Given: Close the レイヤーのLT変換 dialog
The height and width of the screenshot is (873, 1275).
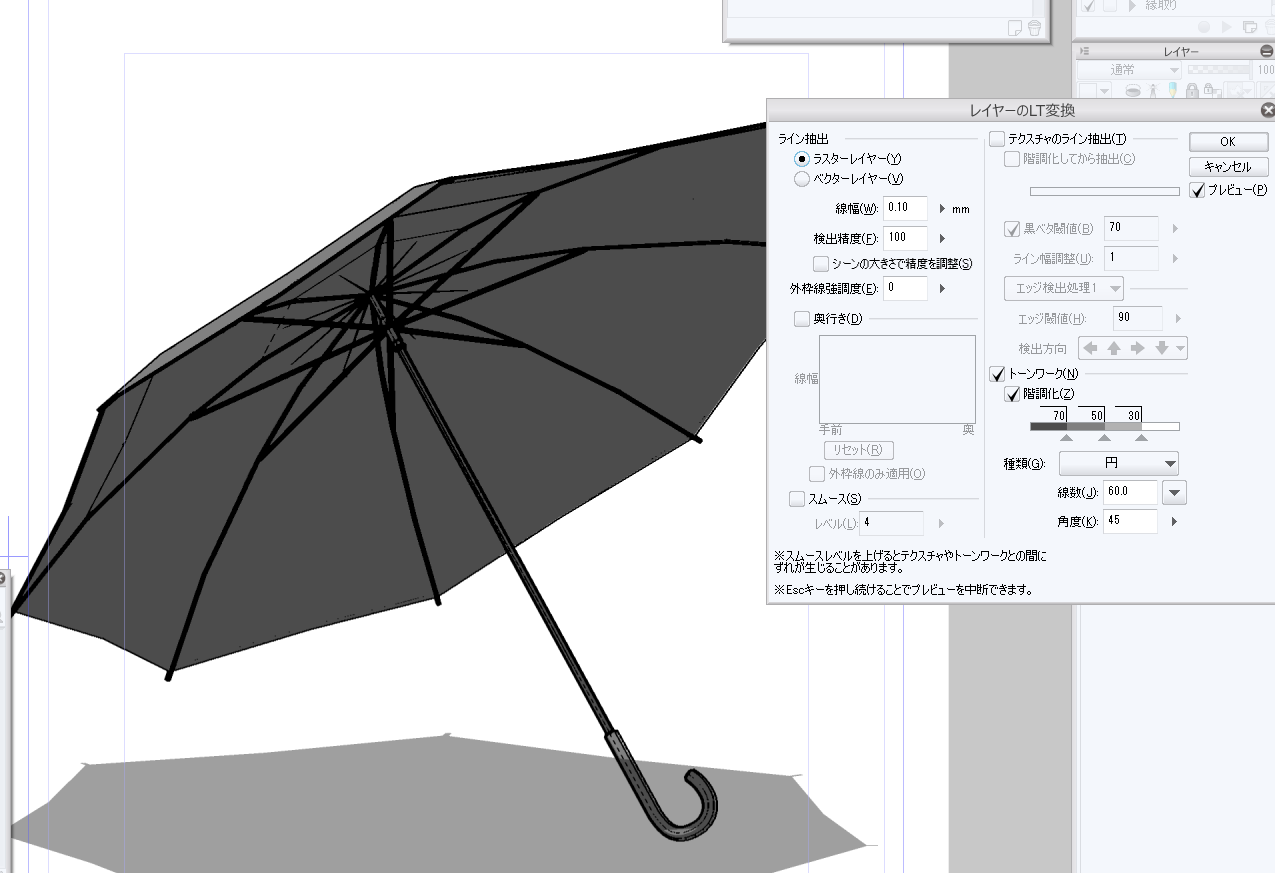Looking at the screenshot, I should click(x=1268, y=110).
